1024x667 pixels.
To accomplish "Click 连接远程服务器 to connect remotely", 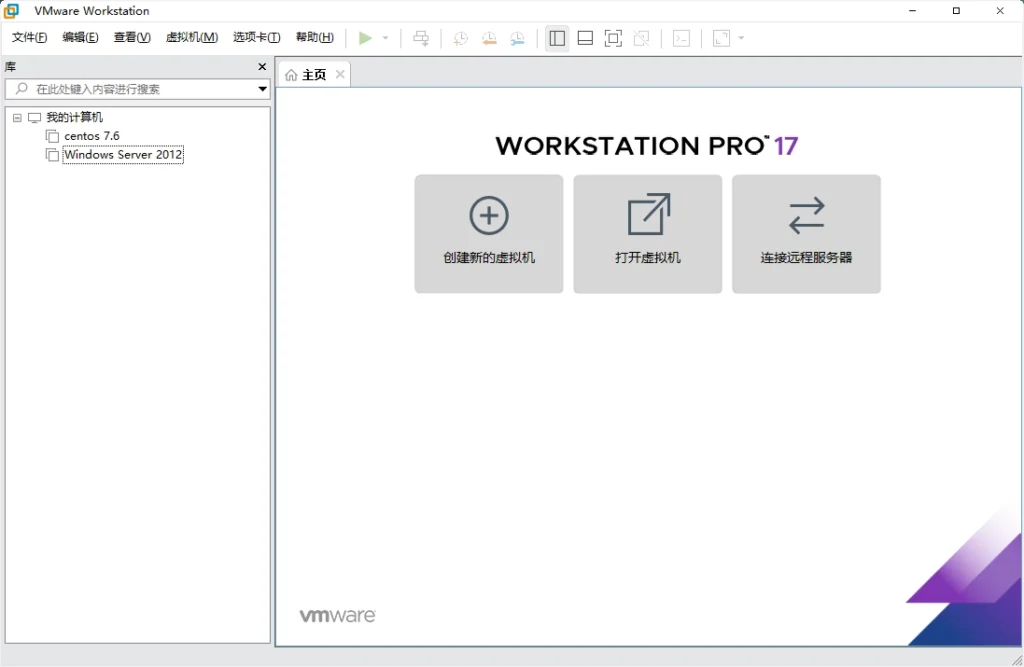I will coord(806,234).
